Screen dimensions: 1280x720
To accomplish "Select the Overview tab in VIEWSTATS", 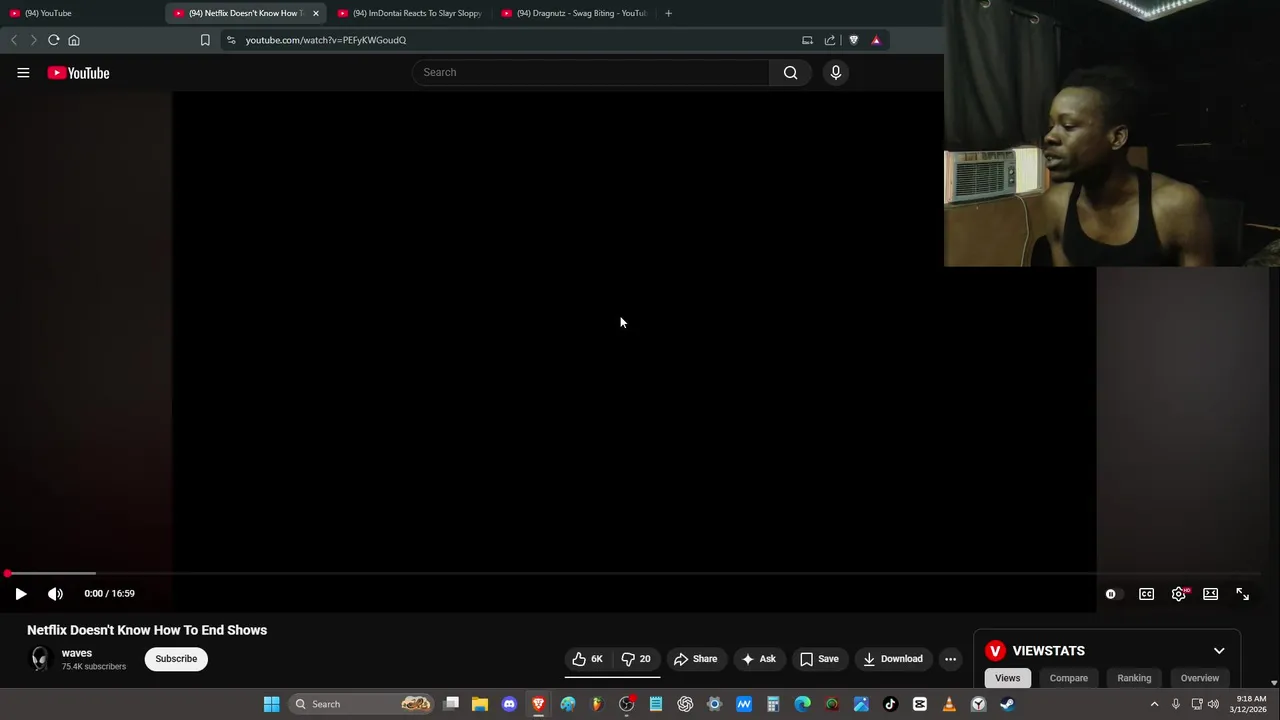I will 1200,678.
